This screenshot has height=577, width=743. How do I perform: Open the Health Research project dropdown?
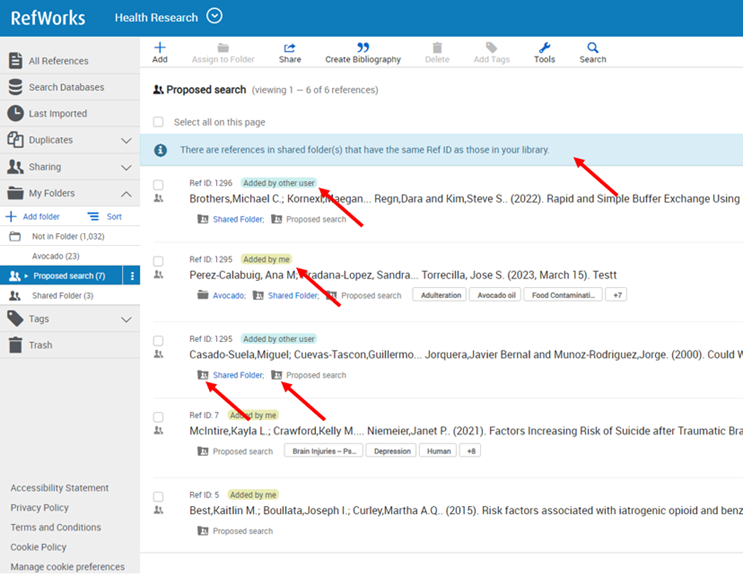214,16
